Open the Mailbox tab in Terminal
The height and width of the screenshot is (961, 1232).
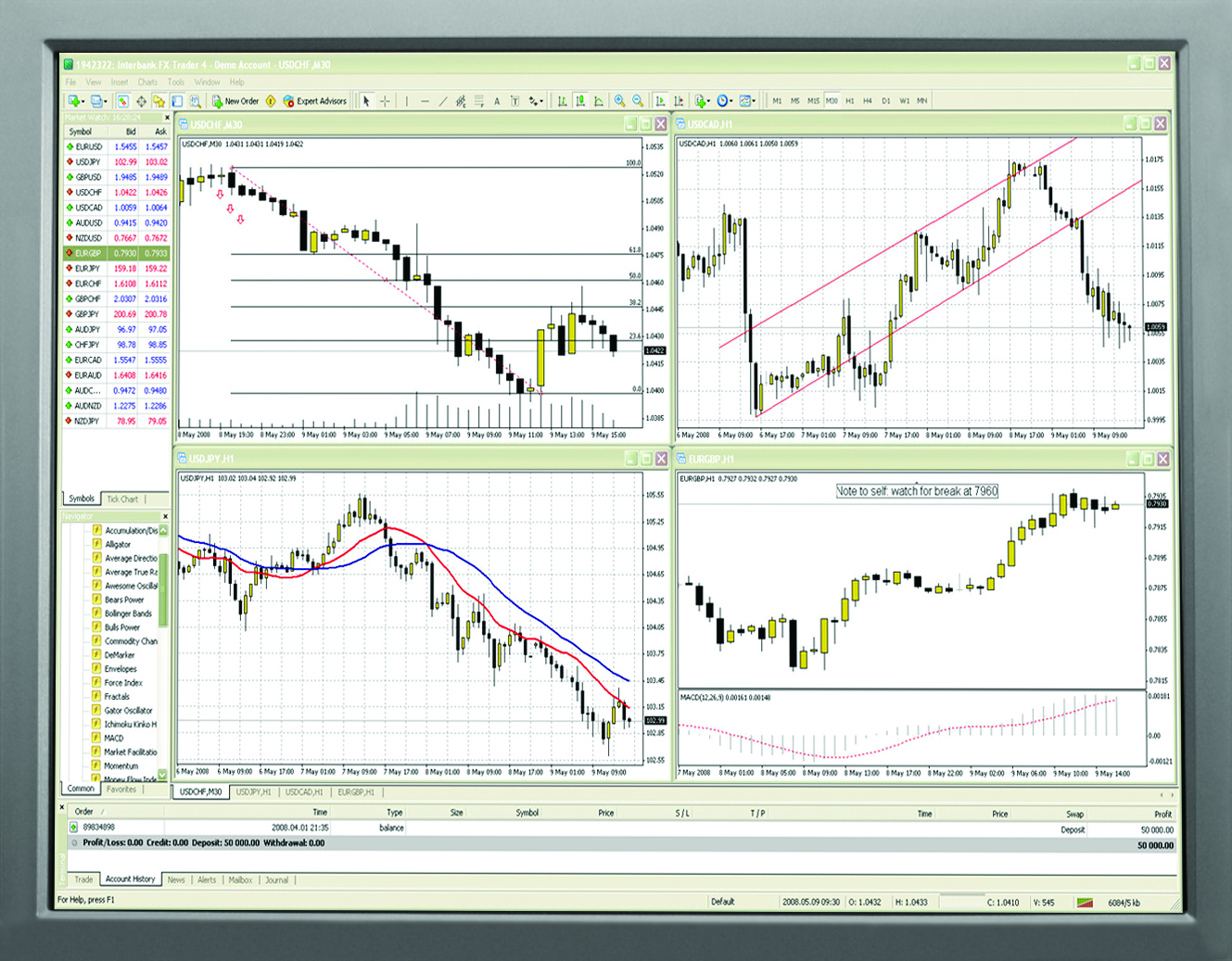coord(240,879)
